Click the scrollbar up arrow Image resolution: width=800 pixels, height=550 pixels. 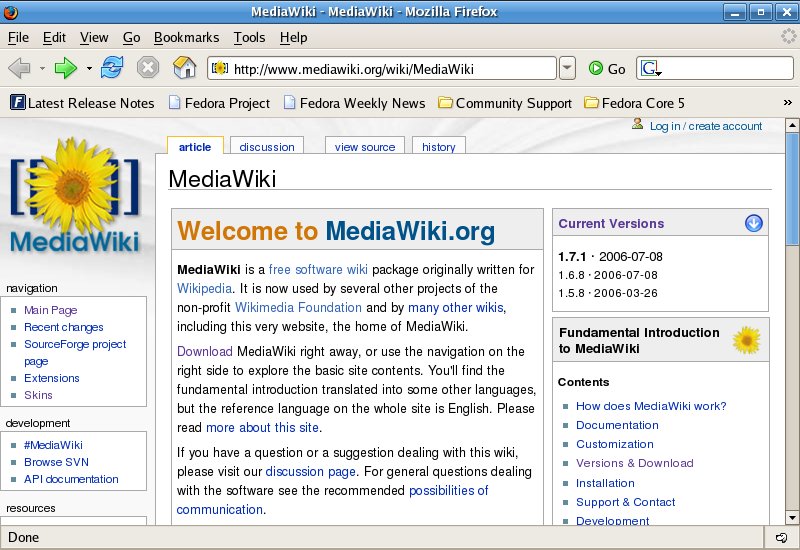pyautogui.click(x=792, y=124)
